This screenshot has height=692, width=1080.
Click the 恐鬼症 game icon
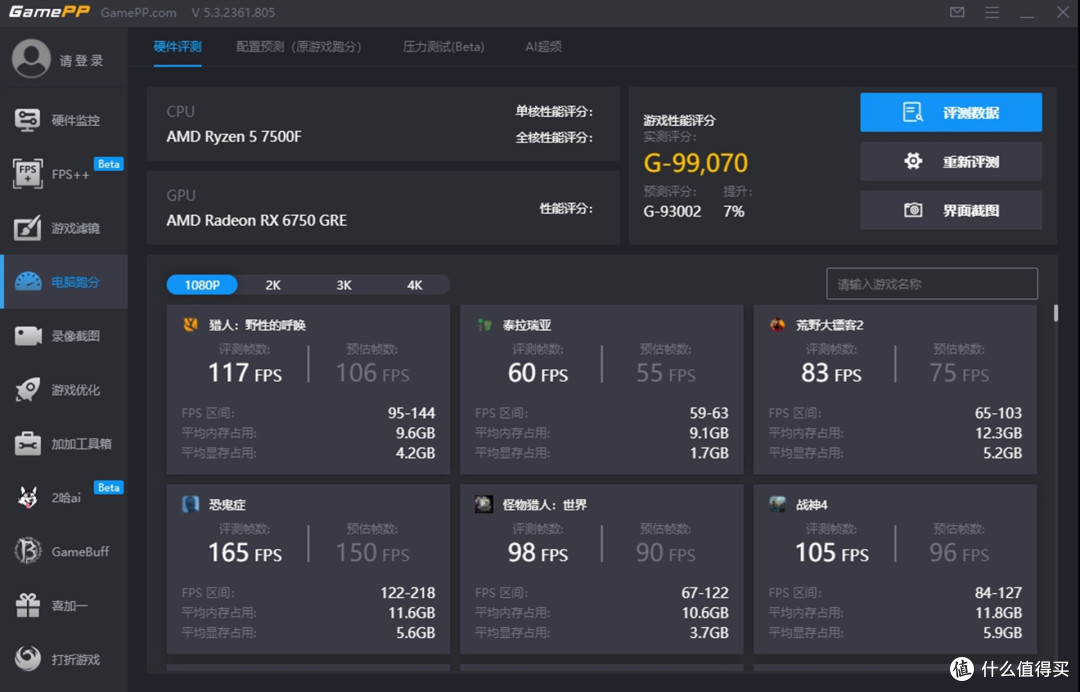tap(191, 504)
